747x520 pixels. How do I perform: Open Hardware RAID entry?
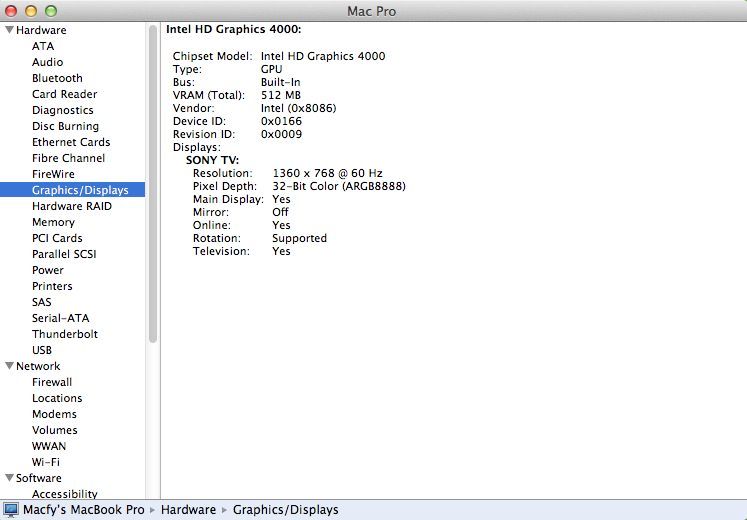pos(71,206)
